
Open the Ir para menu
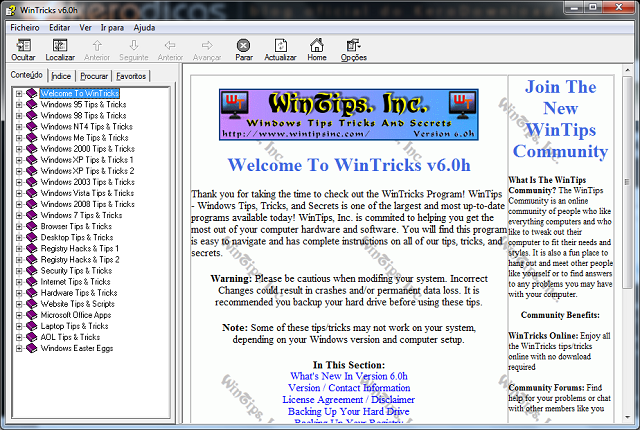point(112,28)
